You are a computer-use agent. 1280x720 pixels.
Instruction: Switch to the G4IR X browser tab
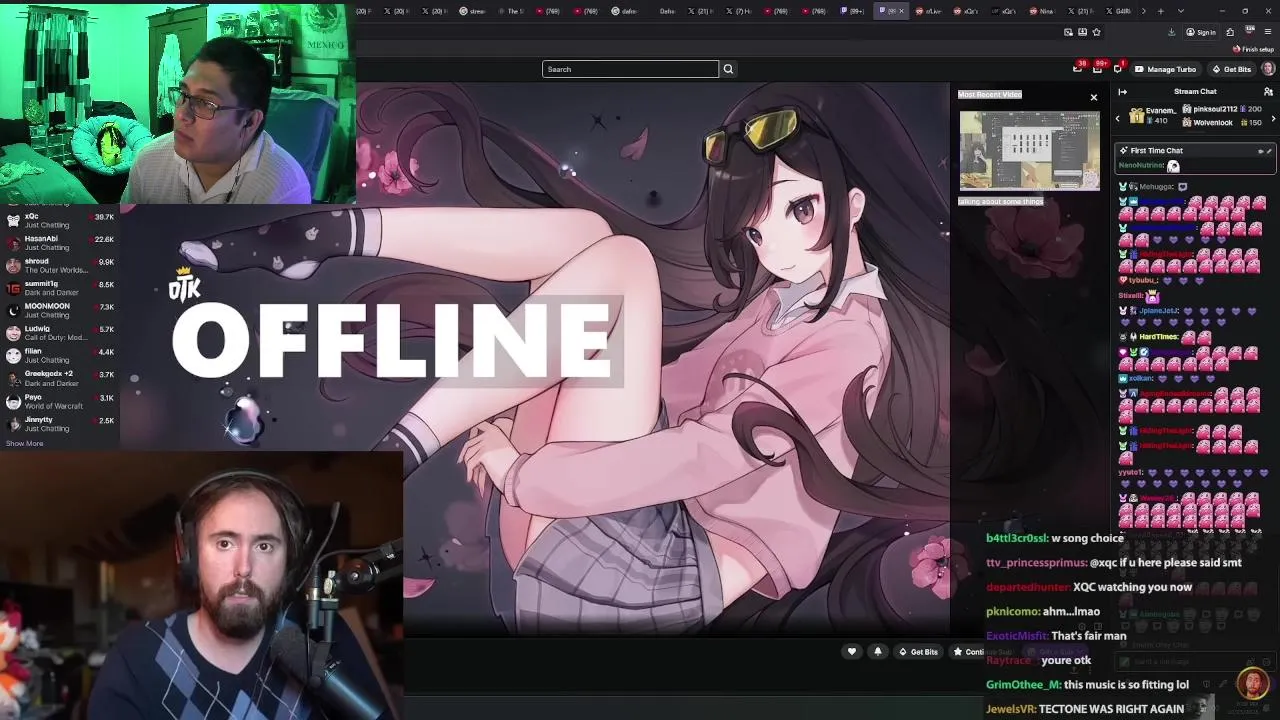click(x=1118, y=11)
